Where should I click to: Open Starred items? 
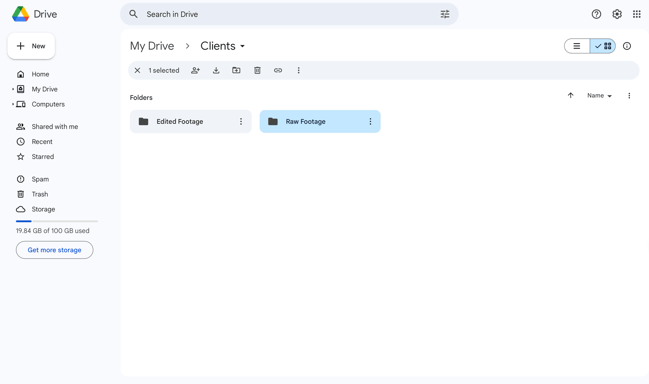pos(43,156)
